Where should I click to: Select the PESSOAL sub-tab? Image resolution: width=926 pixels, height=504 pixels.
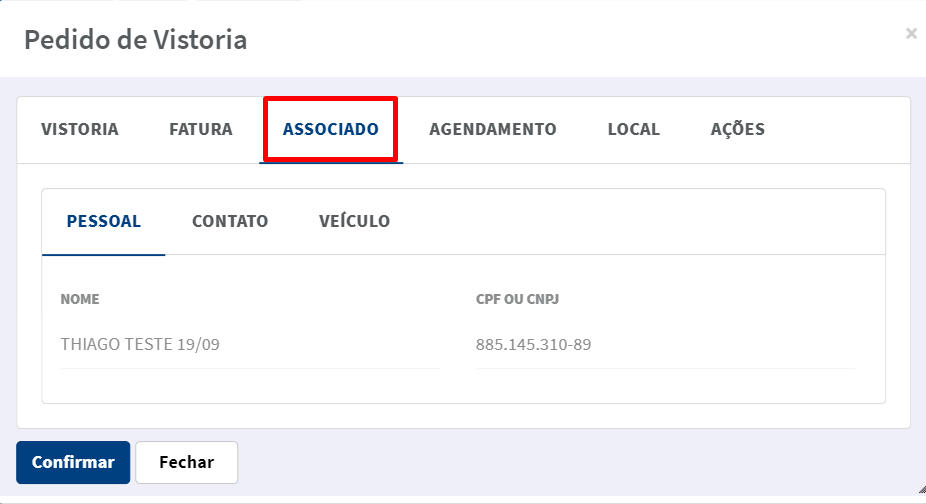coord(103,222)
